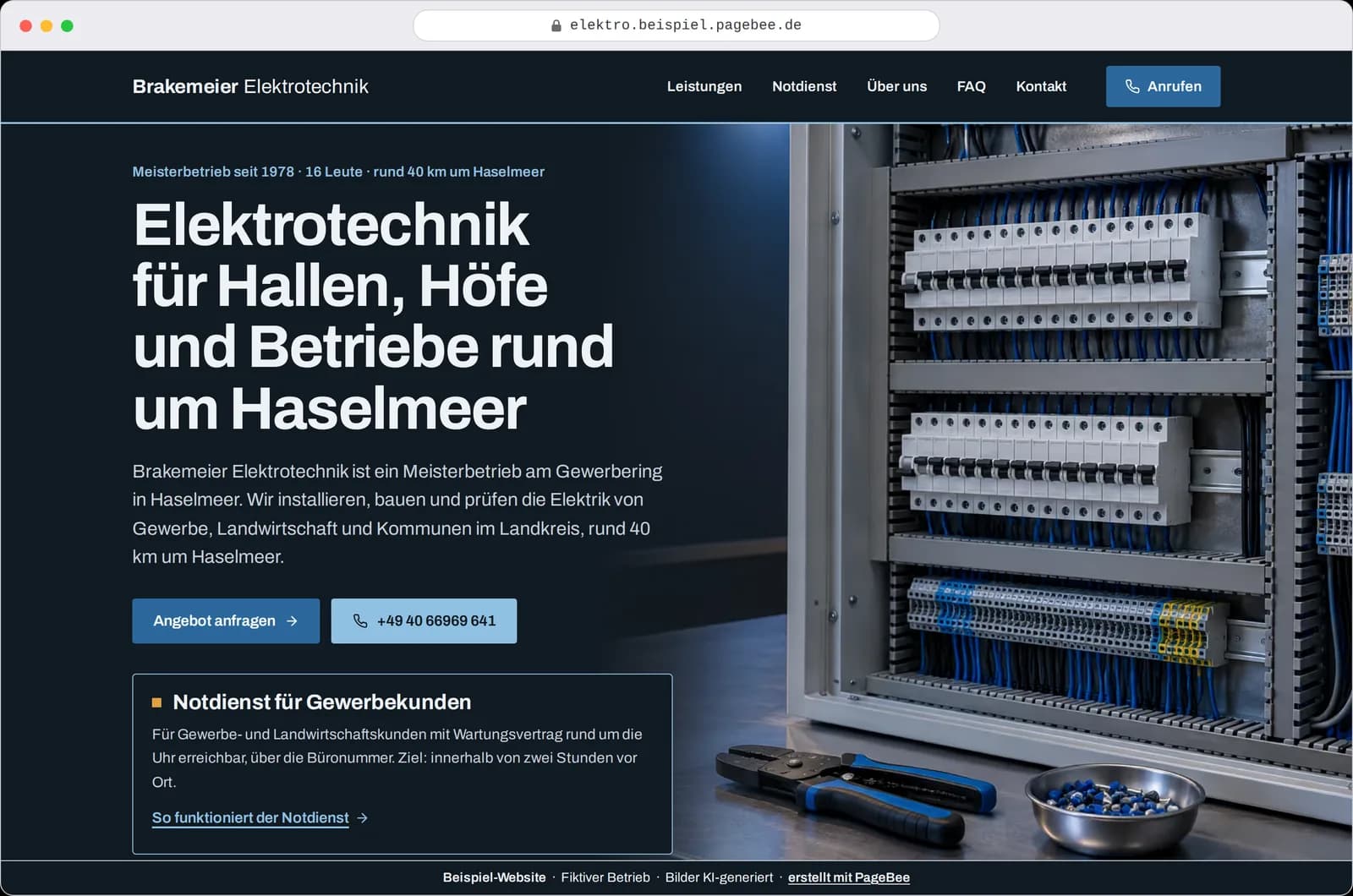Open the Über uns page
The image size is (1353, 896).
point(896,86)
